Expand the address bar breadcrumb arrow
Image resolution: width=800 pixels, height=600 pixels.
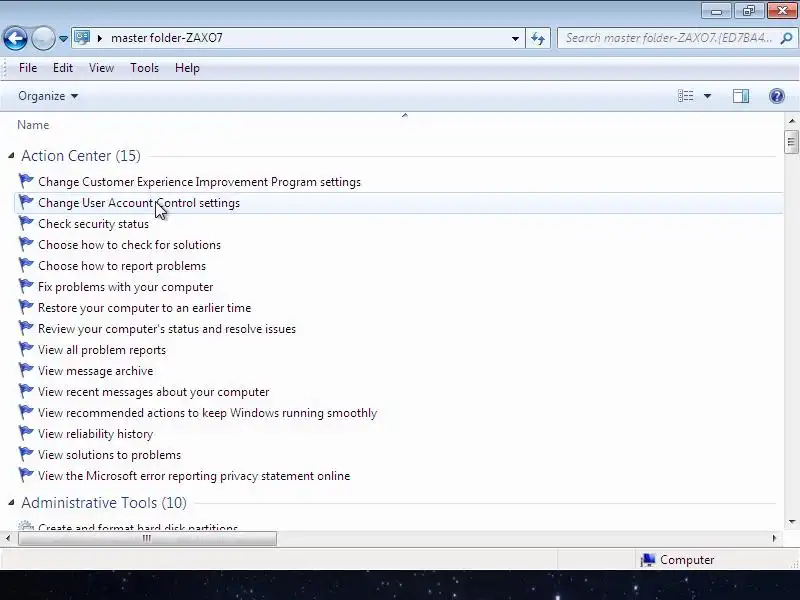click(100, 38)
